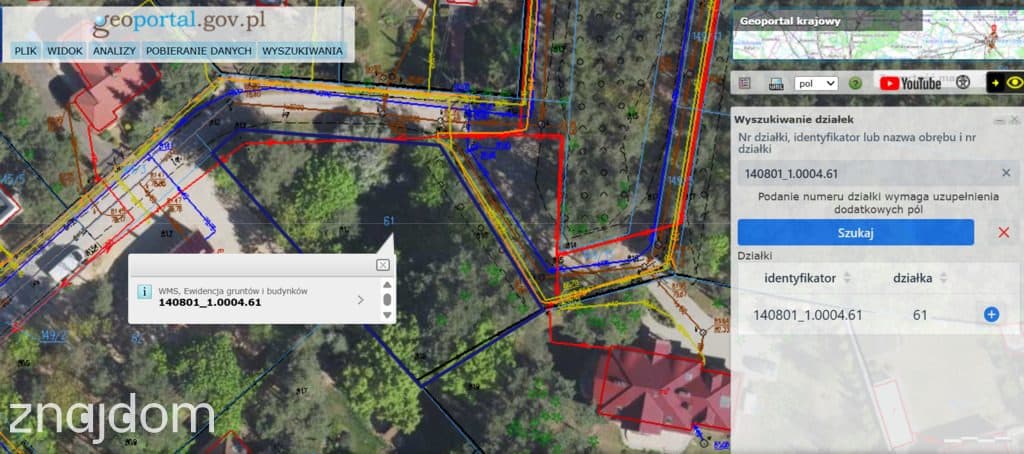Click the red X next to Szukaj
The image size is (1024, 454).
tap(1004, 233)
